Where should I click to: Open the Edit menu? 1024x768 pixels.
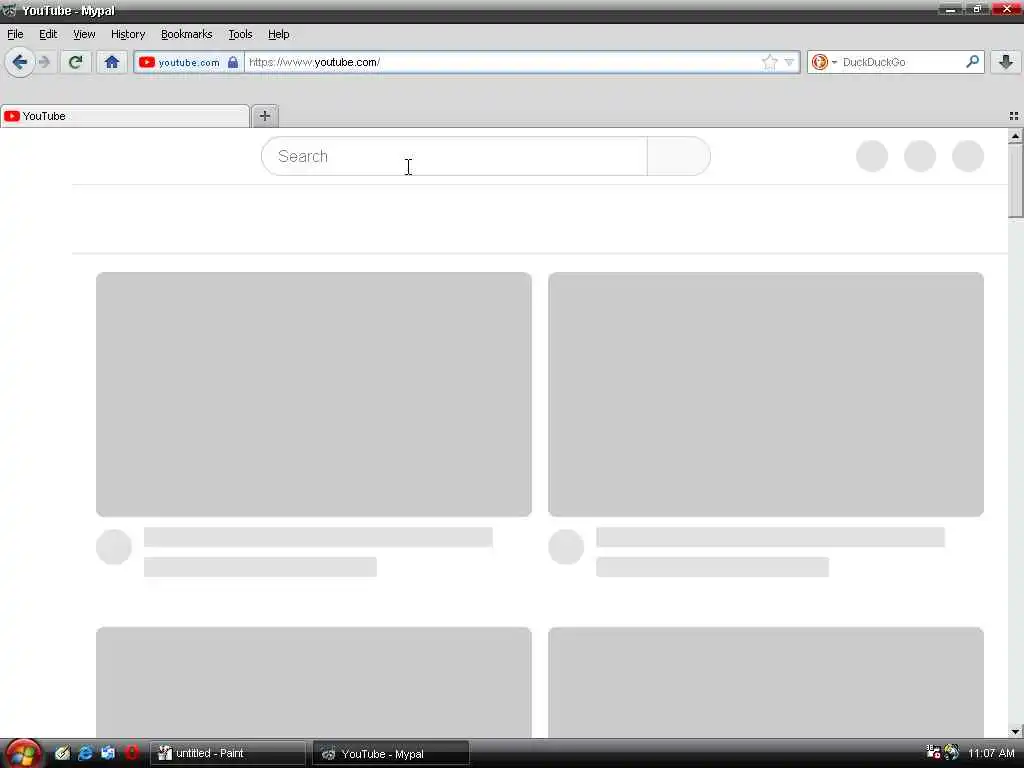pyautogui.click(x=48, y=34)
